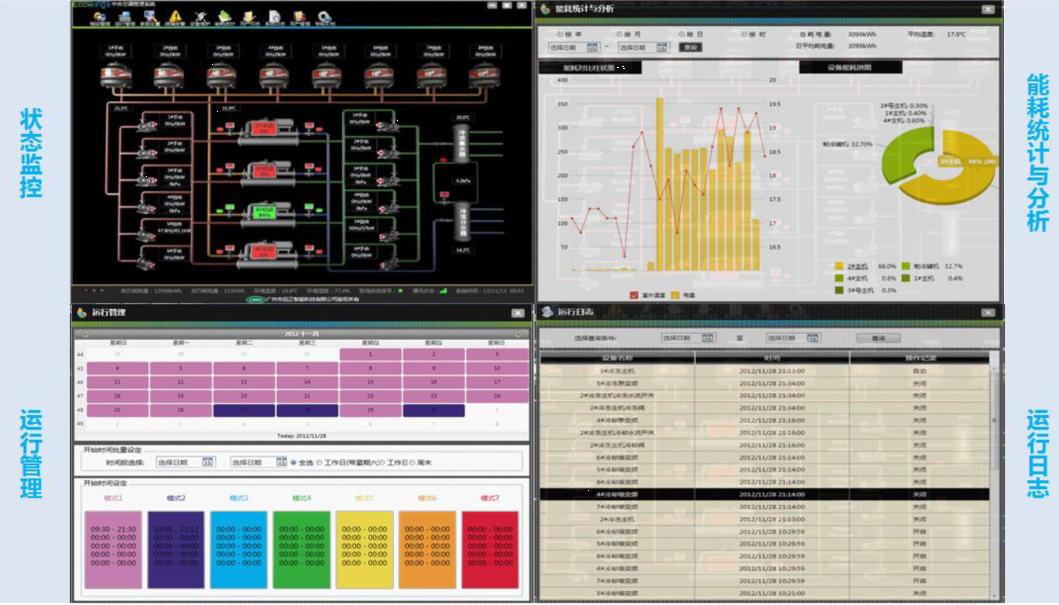1059x605 pixels.
Task: Select the 周末 weekend radio button
Action: (x=412, y=463)
